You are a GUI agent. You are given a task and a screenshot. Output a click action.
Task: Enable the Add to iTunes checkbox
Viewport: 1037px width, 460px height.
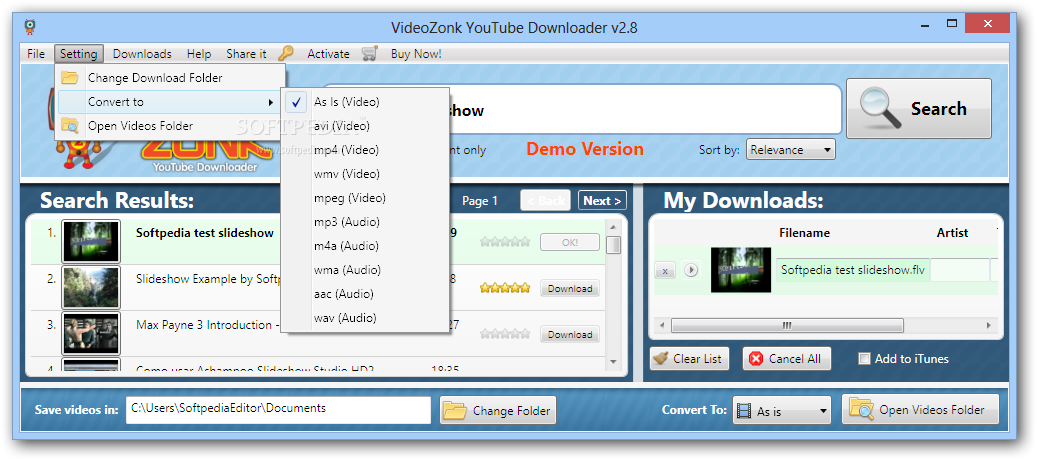coord(864,359)
